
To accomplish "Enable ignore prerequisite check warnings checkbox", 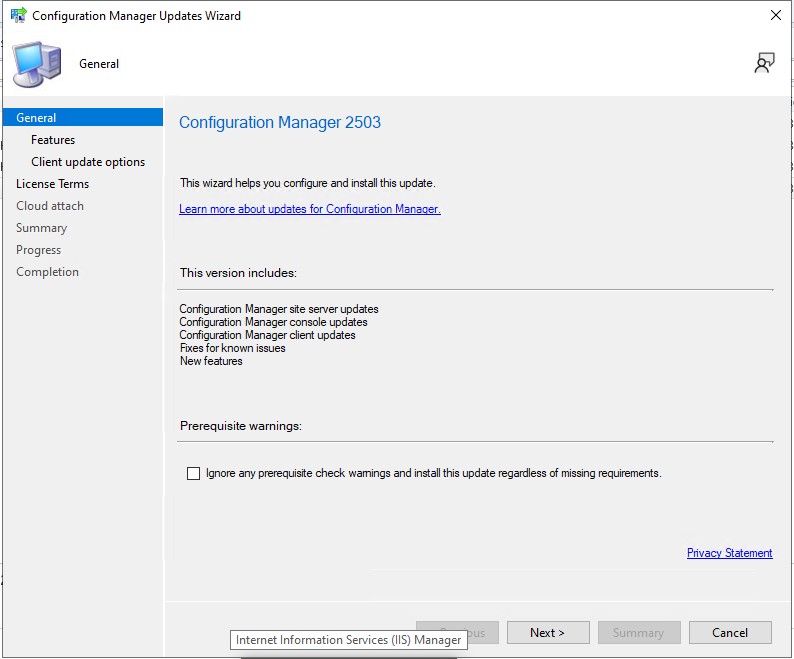I will click(194, 473).
